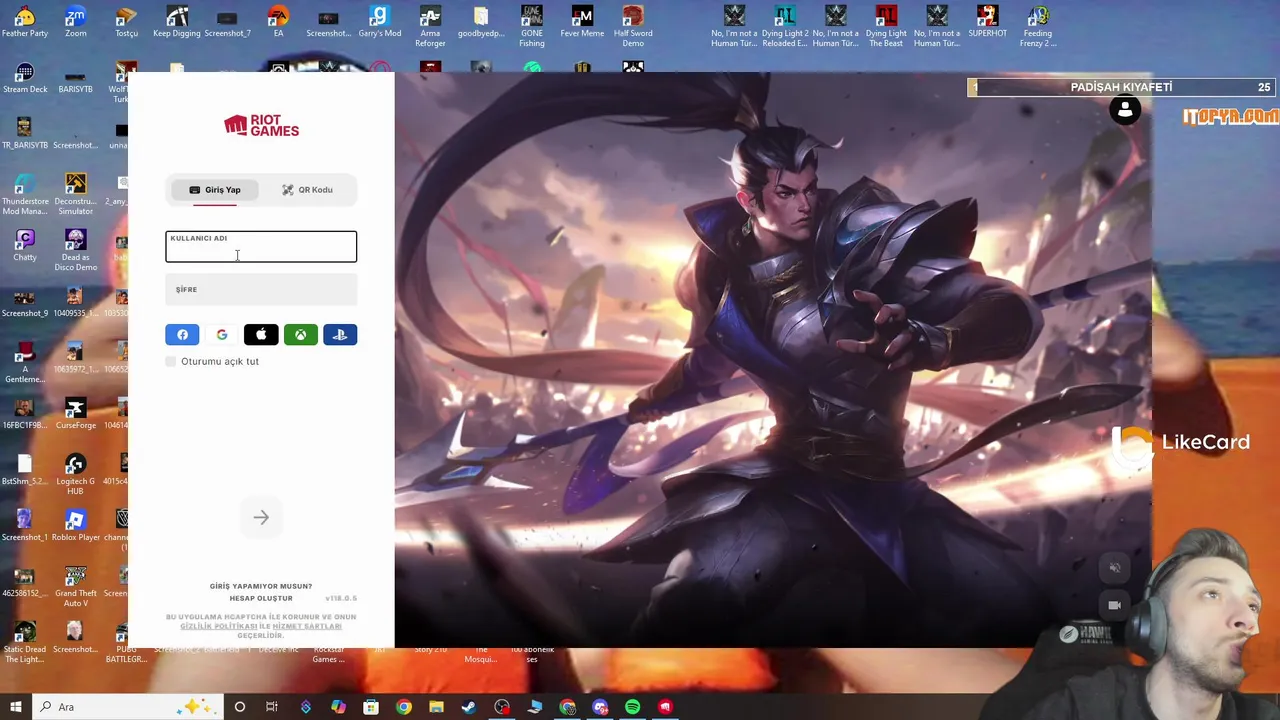The height and width of the screenshot is (720, 1280).
Task: Sign in with the Facebook icon
Action: (182, 335)
